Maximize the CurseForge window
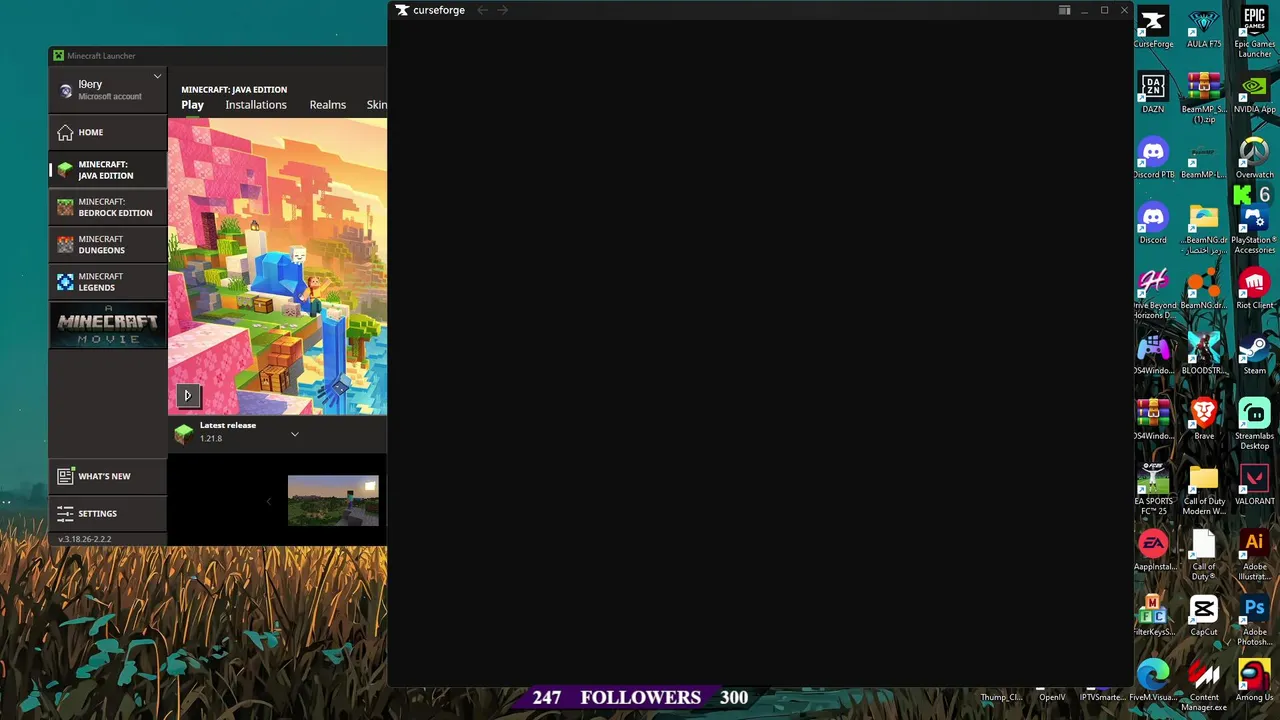This screenshot has height=720, width=1280. [x=1105, y=10]
